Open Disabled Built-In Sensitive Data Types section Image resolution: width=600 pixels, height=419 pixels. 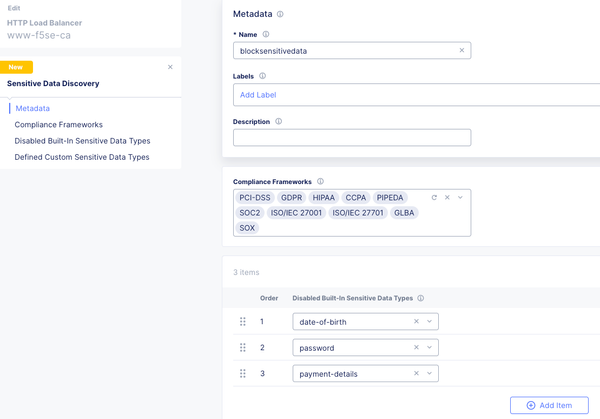(x=82, y=141)
